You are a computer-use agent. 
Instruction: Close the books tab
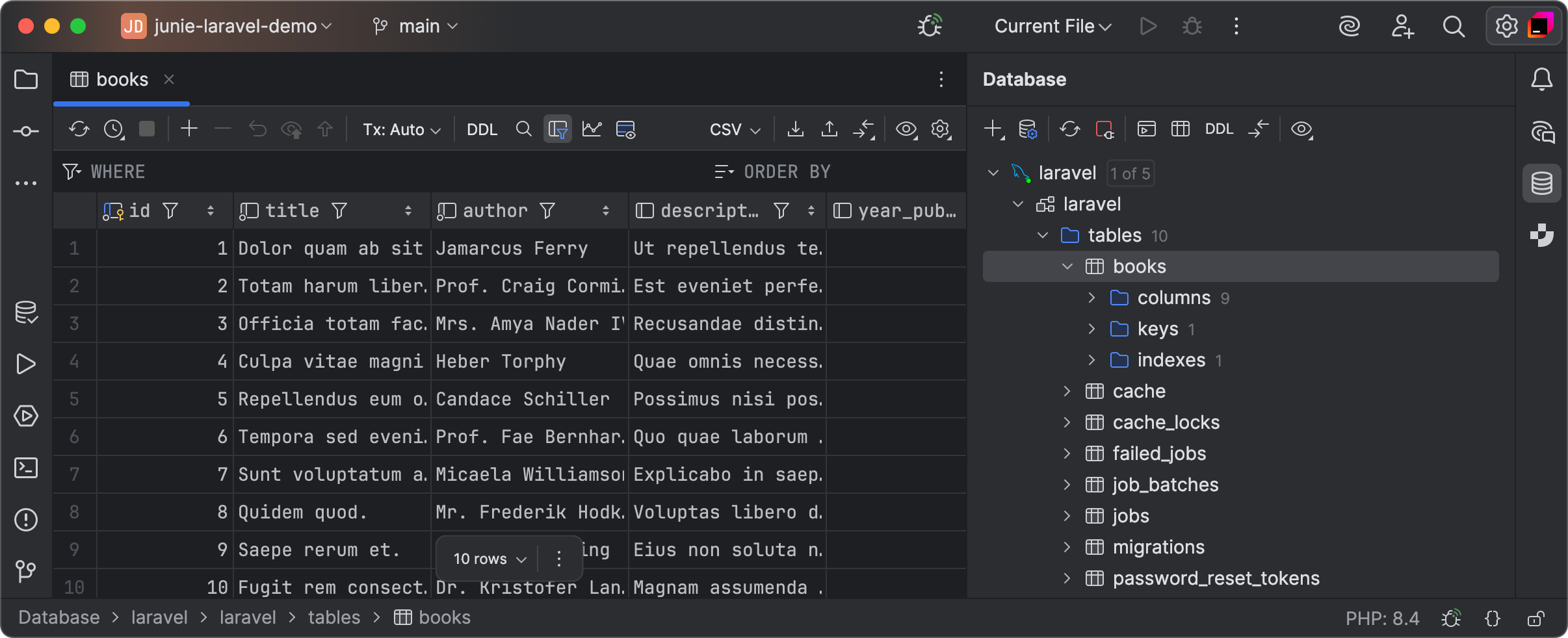(169, 79)
